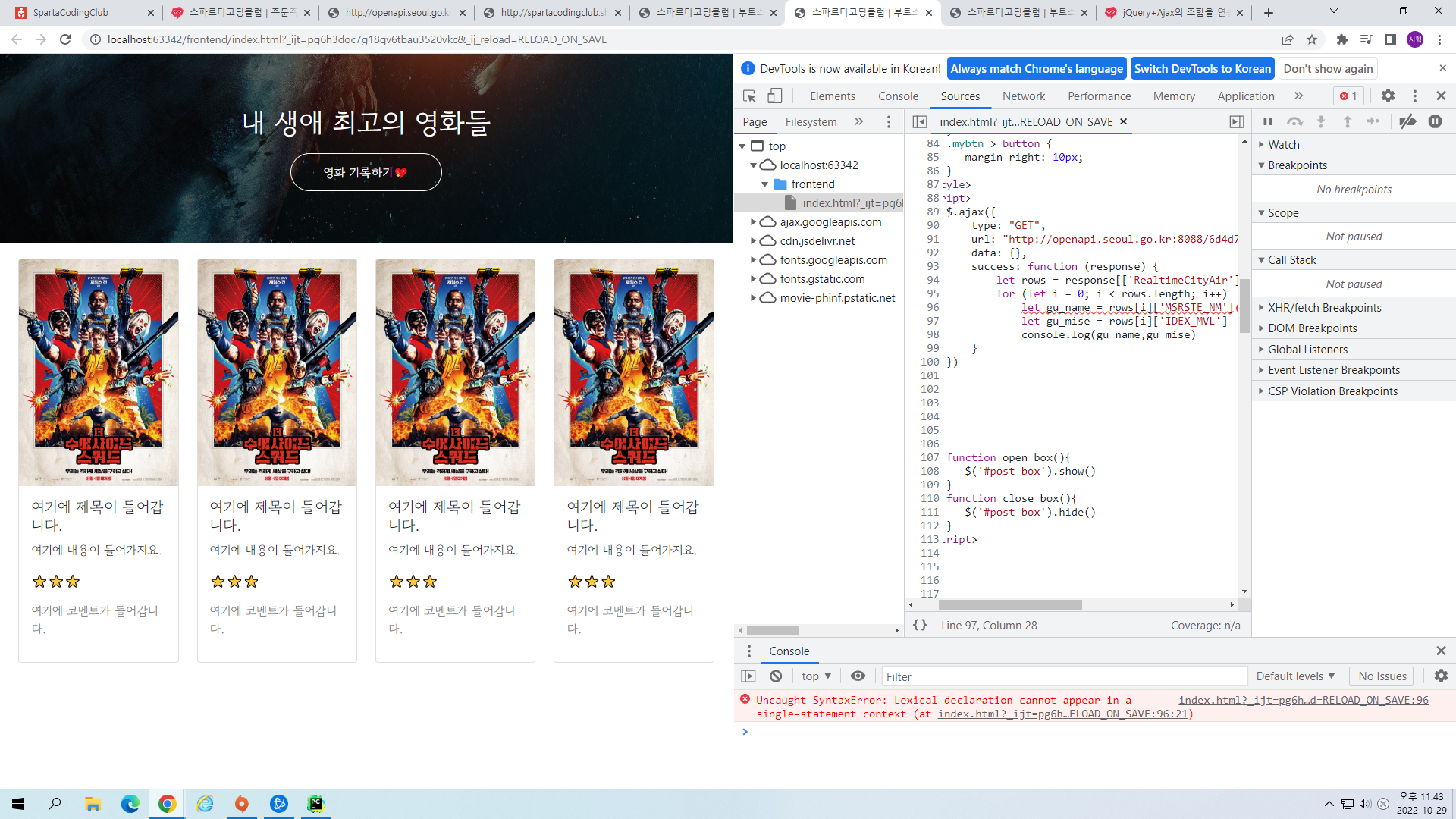This screenshot has height=819, width=1456.
Task: Switch to the Application tab
Action: 1245,96
